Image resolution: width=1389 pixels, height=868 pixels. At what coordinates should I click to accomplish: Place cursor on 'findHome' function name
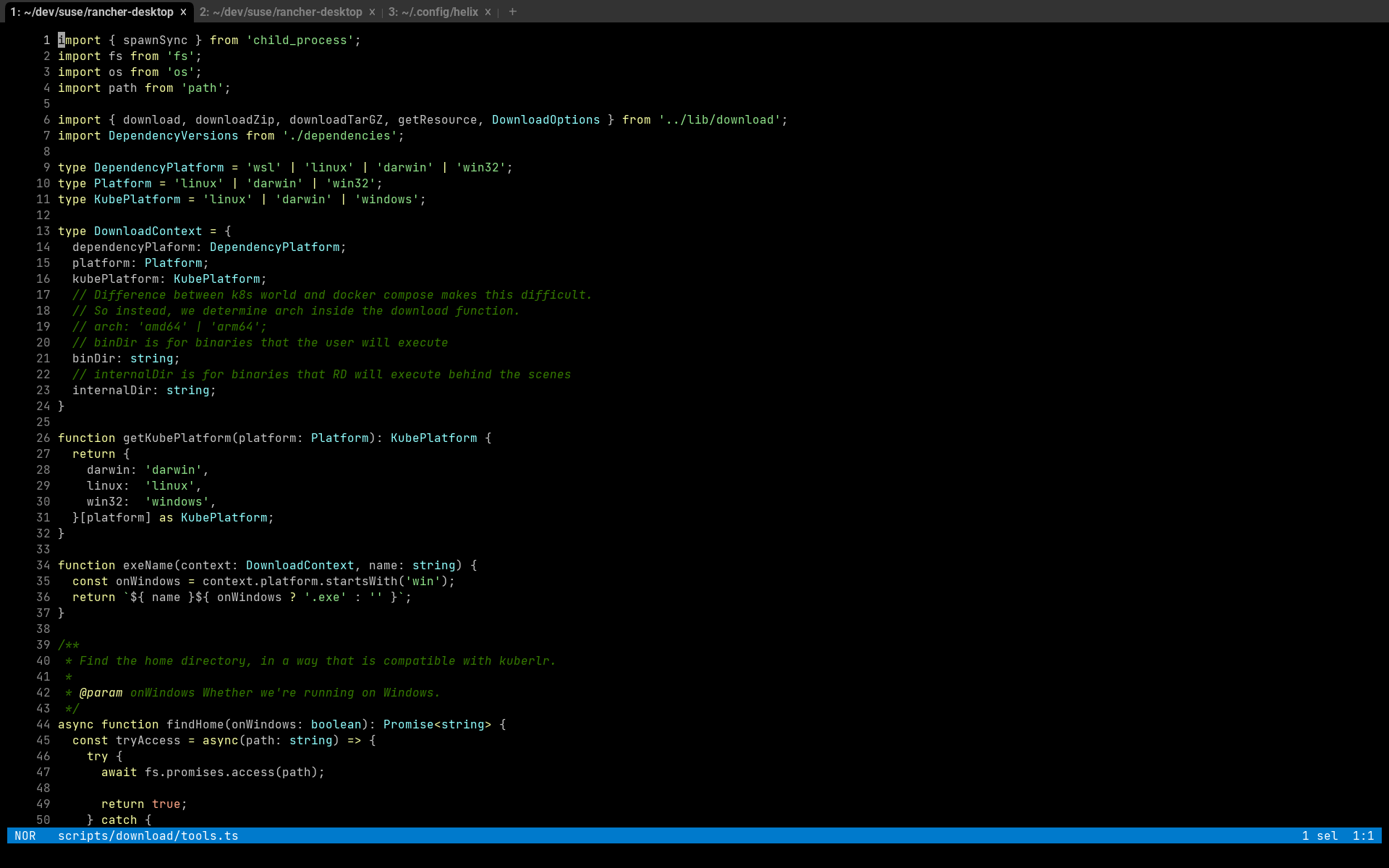[195, 724]
